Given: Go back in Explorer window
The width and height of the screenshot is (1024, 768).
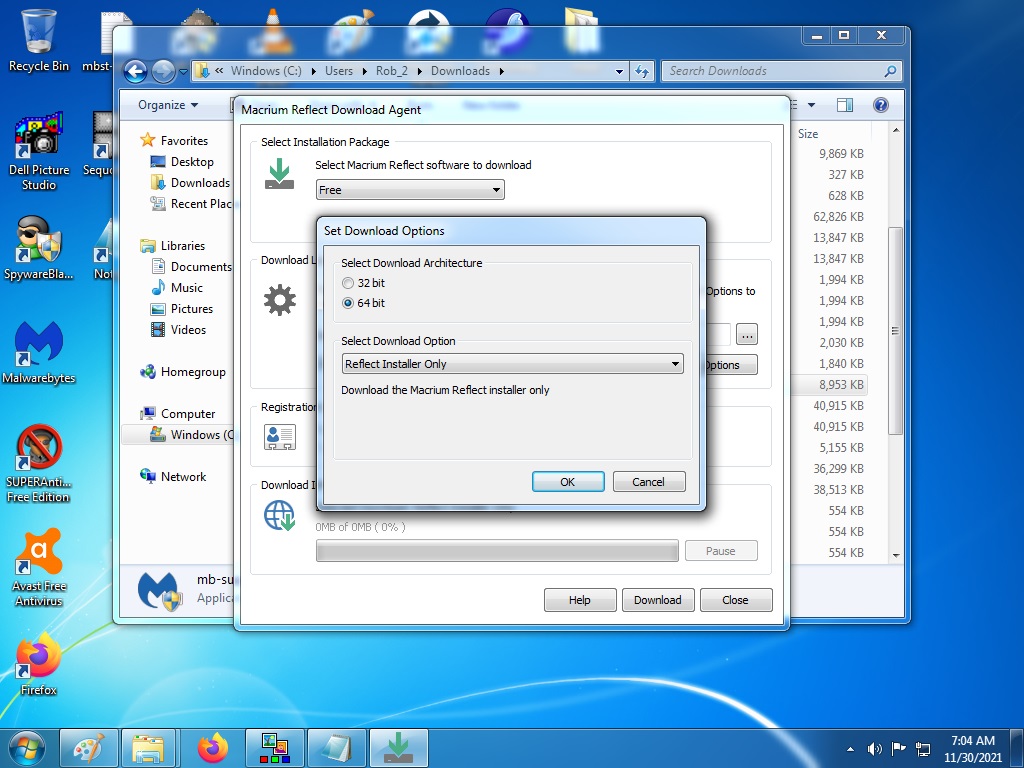Looking at the screenshot, I should 135,71.
